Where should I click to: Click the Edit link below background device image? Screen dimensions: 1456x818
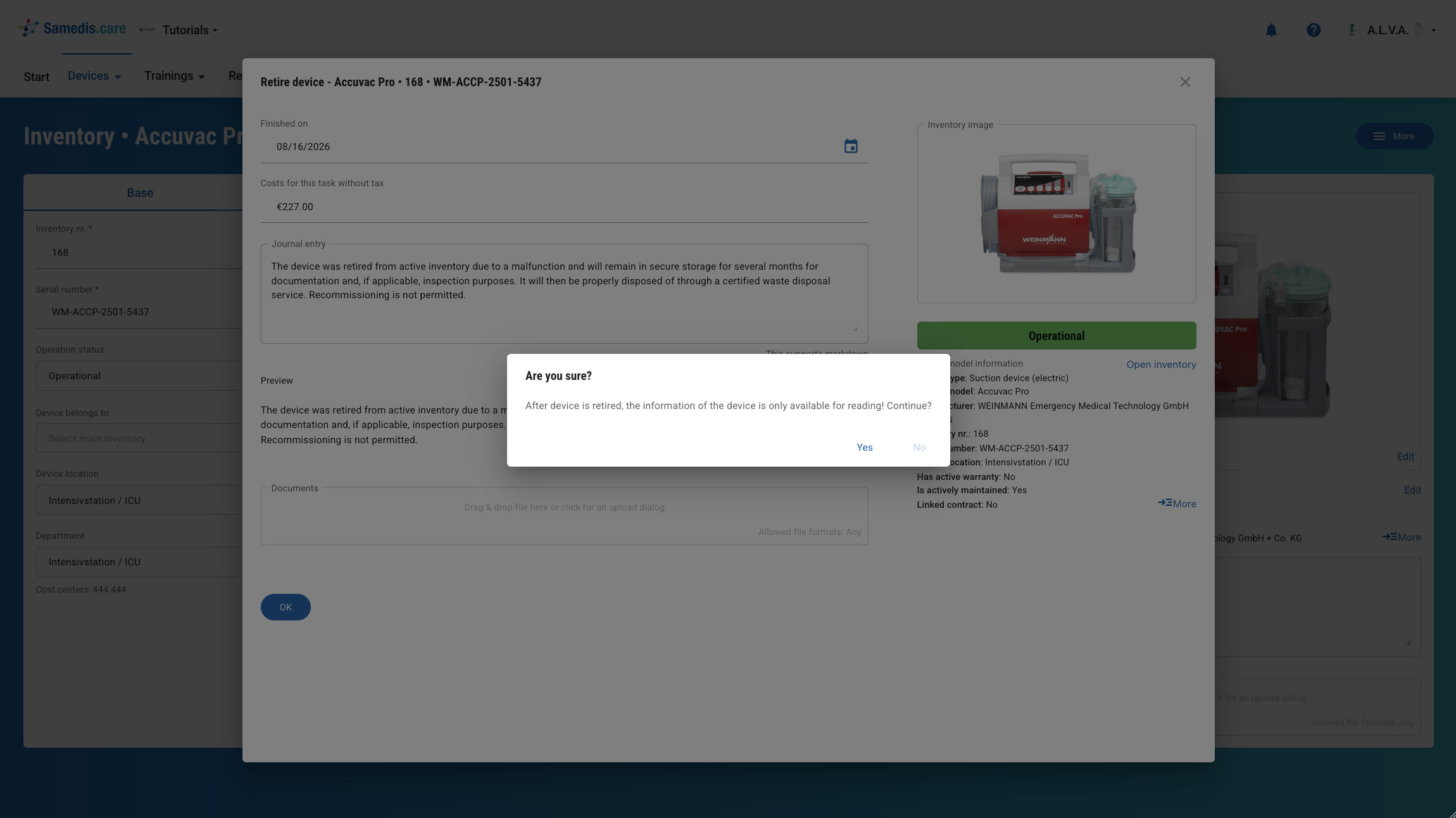pyautogui.click(x=1405, y=456)
